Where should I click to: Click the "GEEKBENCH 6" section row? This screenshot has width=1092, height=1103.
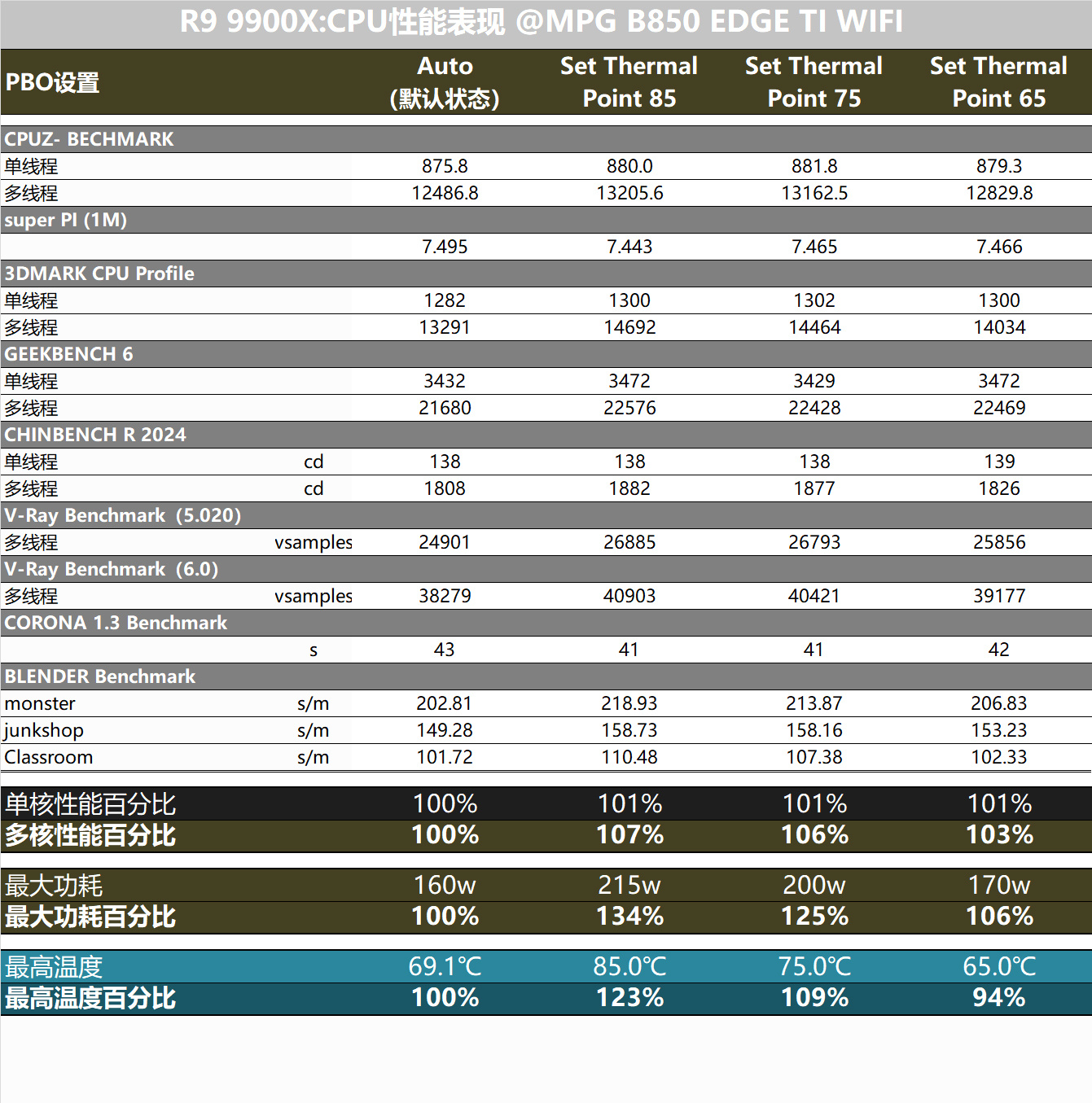click(546, 354)
